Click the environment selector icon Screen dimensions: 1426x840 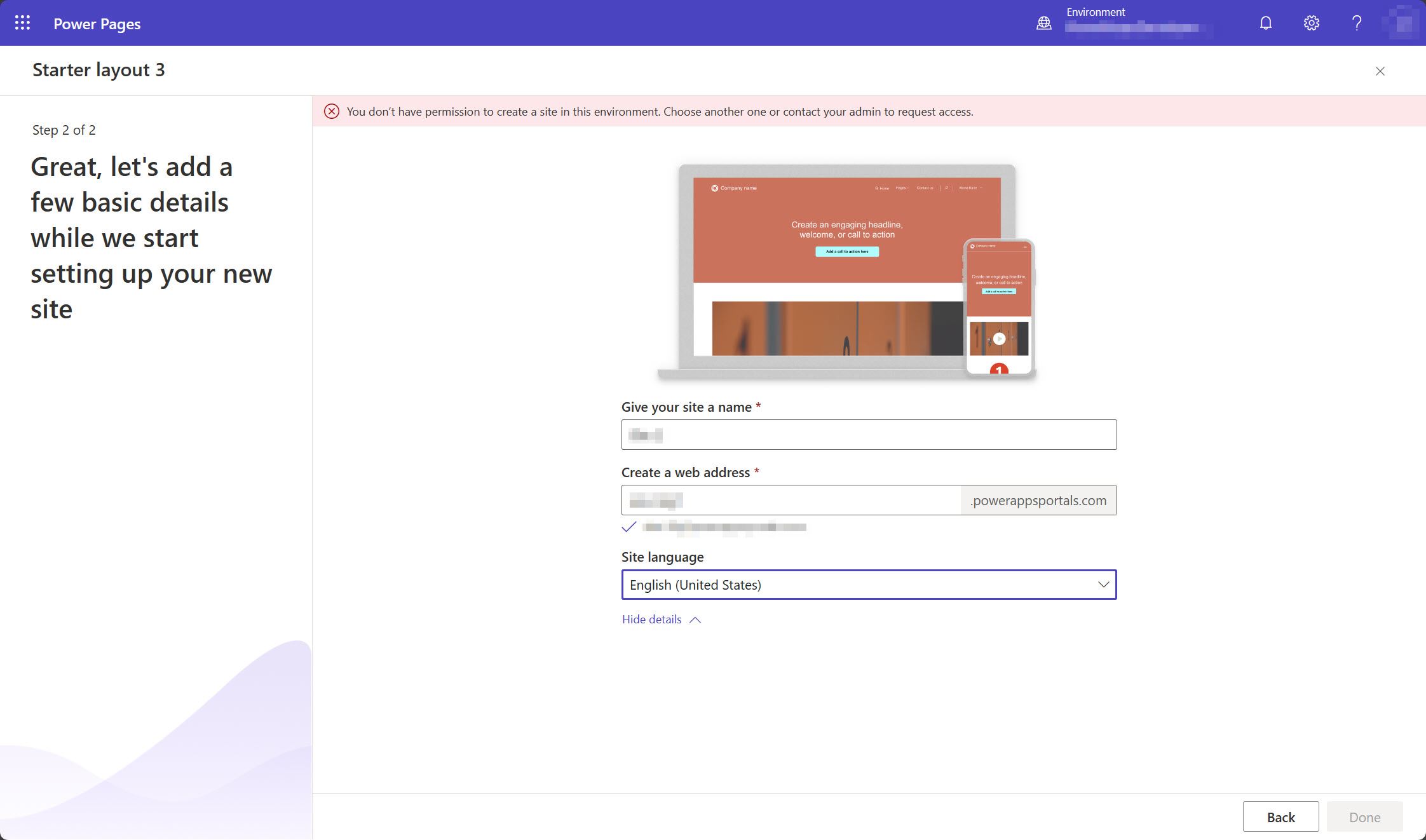(x=1044, y=22)
